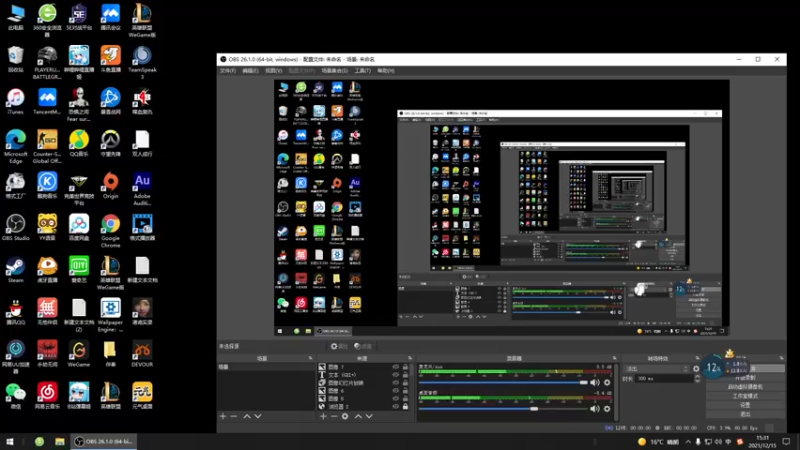Launch OBS Studio from the desktop shortcut
This screenshot has height=450, width=800.
point(16,228)
